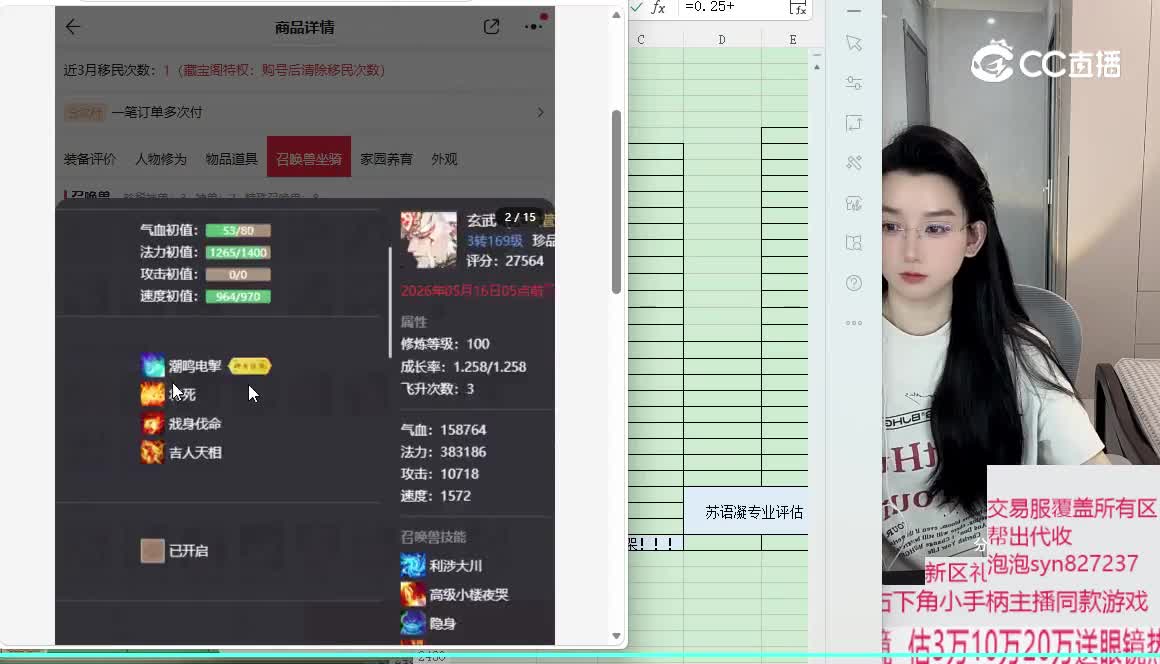Screen dimensions: 1160x664
Task: Click the 潮鸣电掣 skill icon
Action: click(x=152, y=366)
